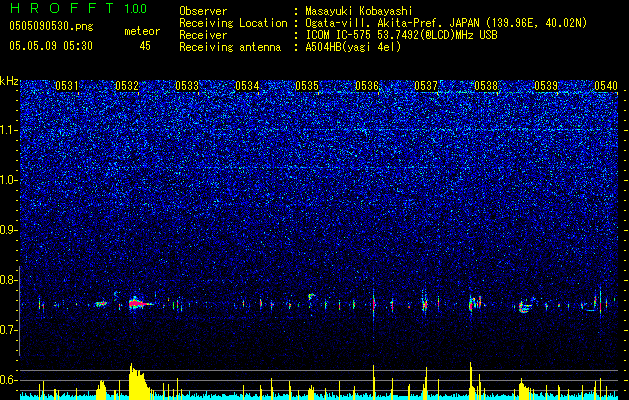
Task: Click the 0531 time marker
Action: [67, 86]
